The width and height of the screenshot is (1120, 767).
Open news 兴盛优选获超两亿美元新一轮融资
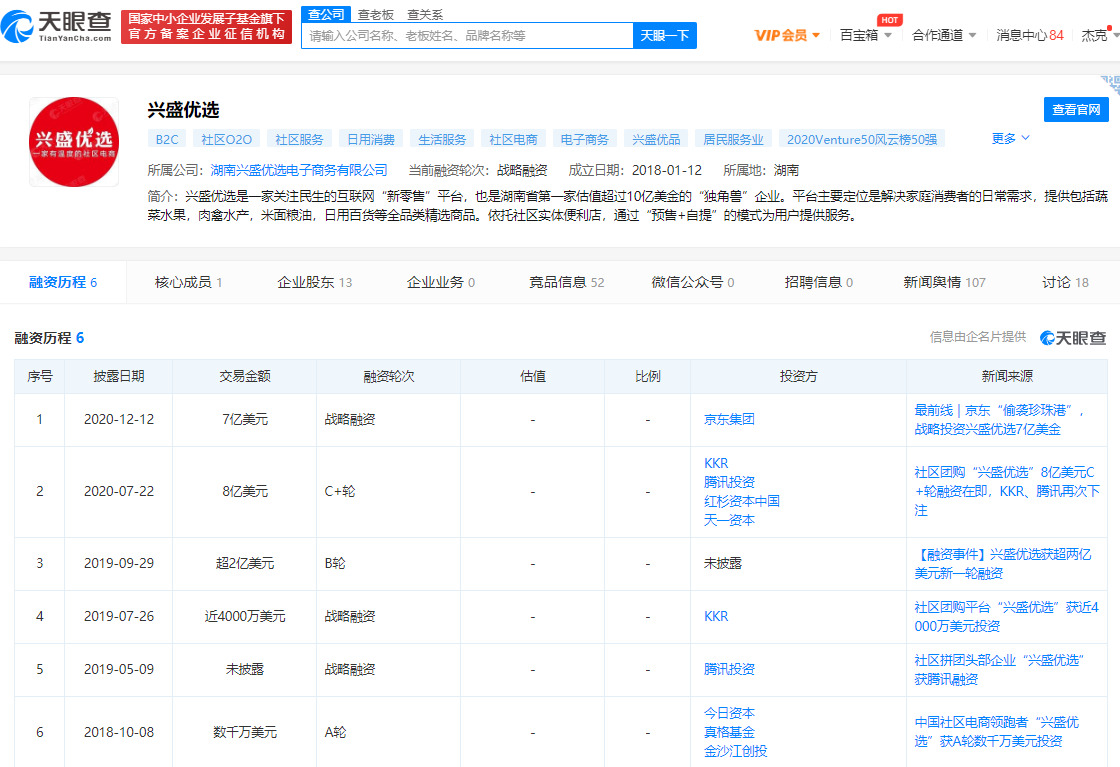coord(1003,563)
